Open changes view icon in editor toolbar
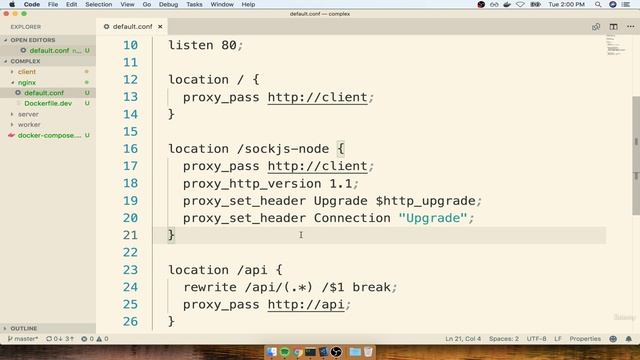The image size is (640, 360). tap(596, 27)
